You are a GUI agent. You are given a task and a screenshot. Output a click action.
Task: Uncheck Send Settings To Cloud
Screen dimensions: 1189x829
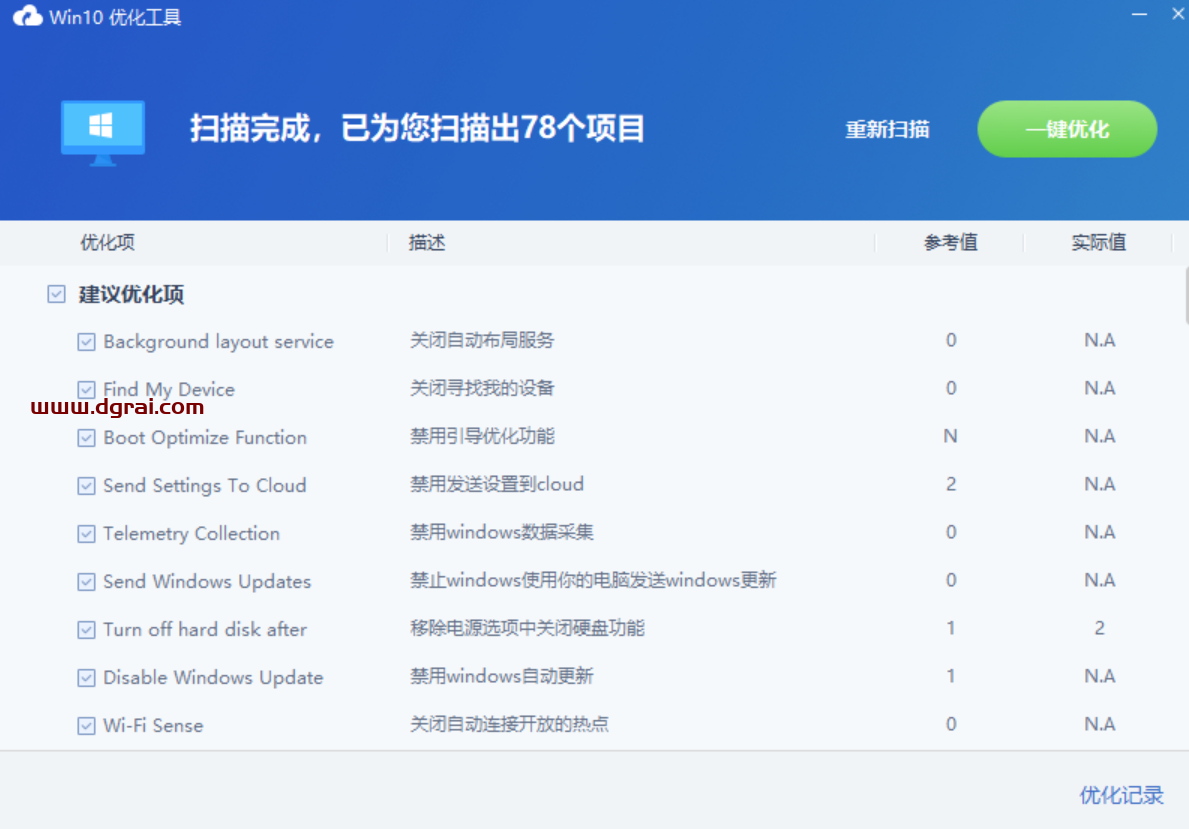pos(86,485)
